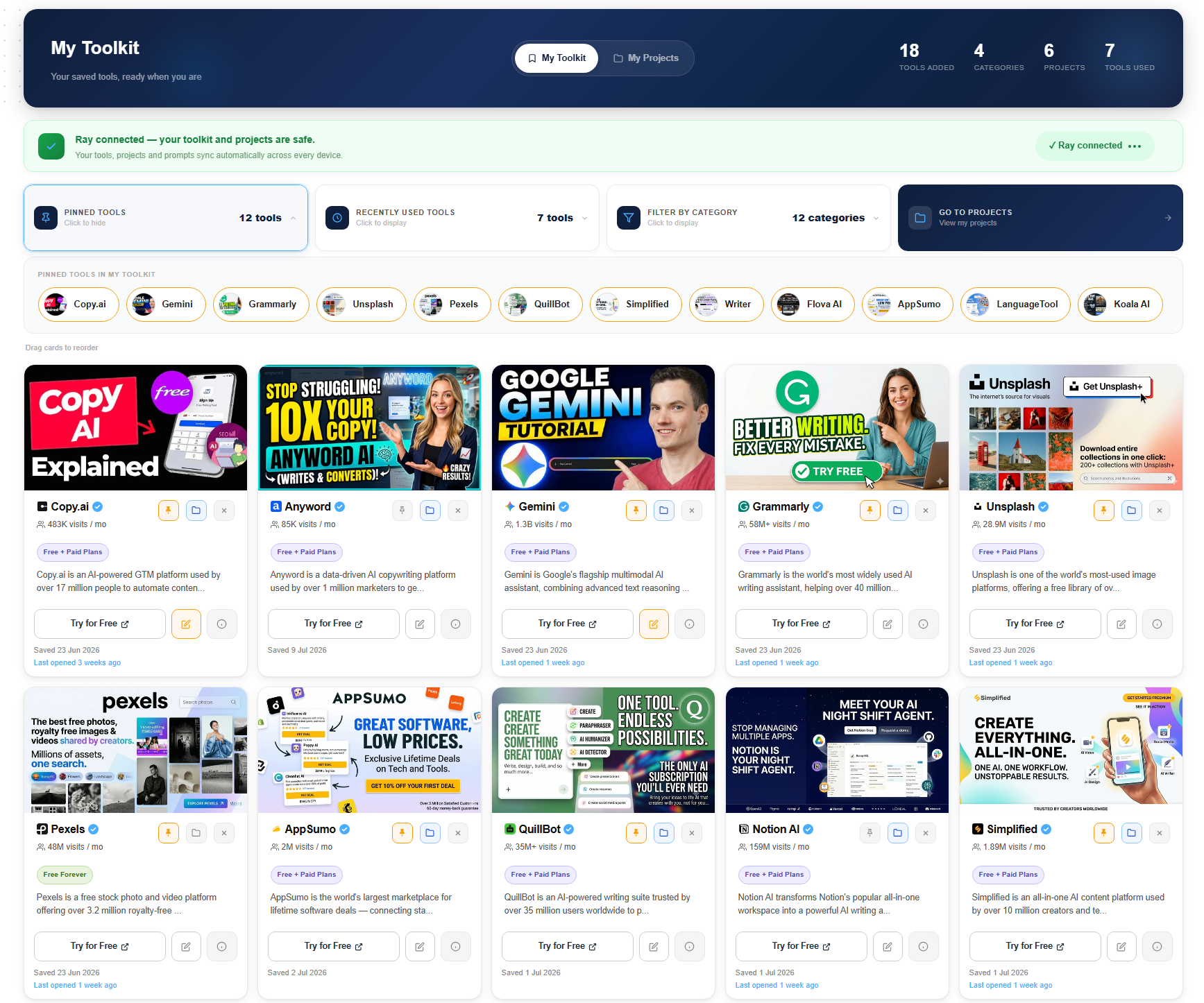This screenshot has height=1003, width=1204.
Task: Click "Last opened 3 weeks ago" text
Action: [77, 663]
